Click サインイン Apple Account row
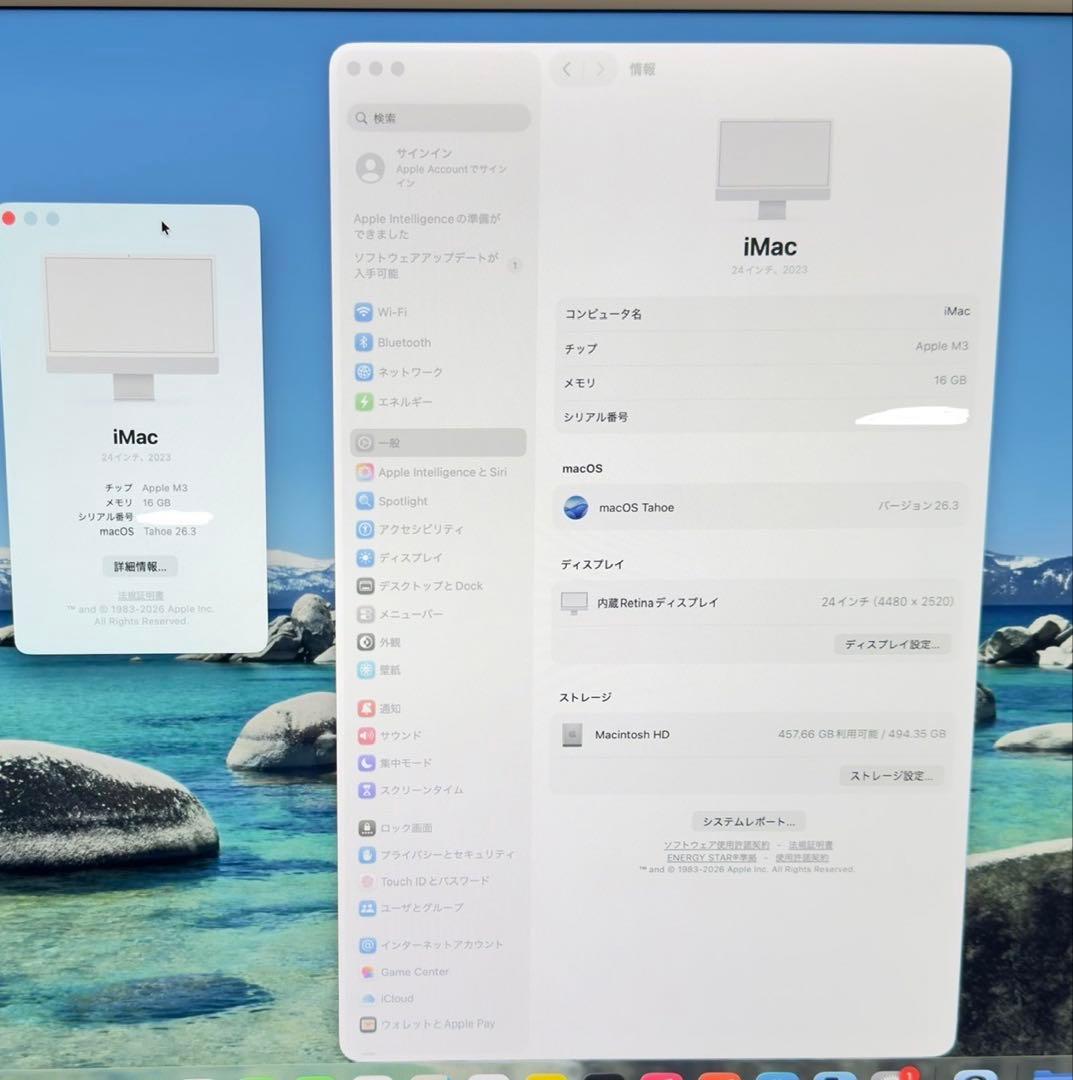 tap(439, 167)
